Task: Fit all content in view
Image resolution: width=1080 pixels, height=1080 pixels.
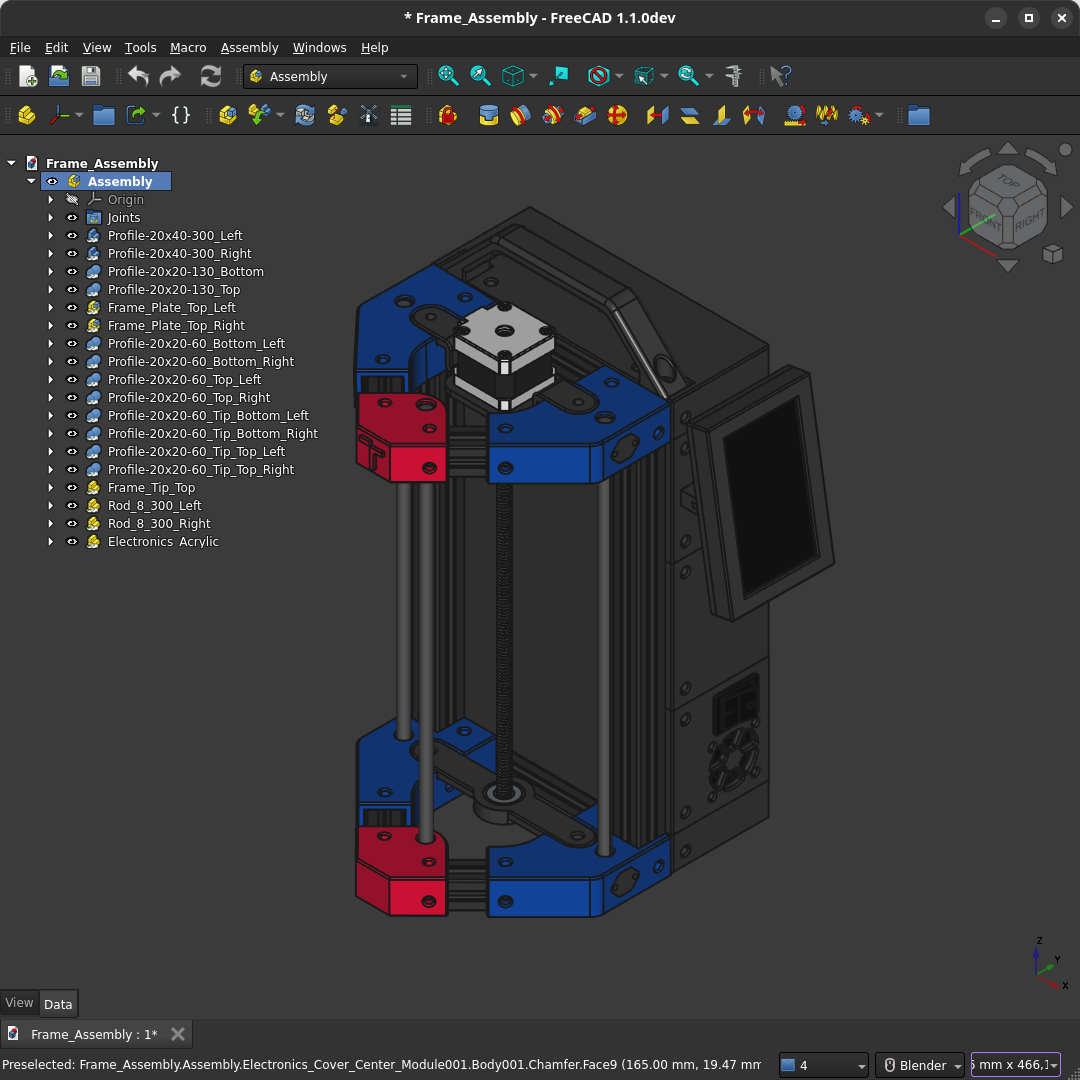Action: [x=448, y=76]
